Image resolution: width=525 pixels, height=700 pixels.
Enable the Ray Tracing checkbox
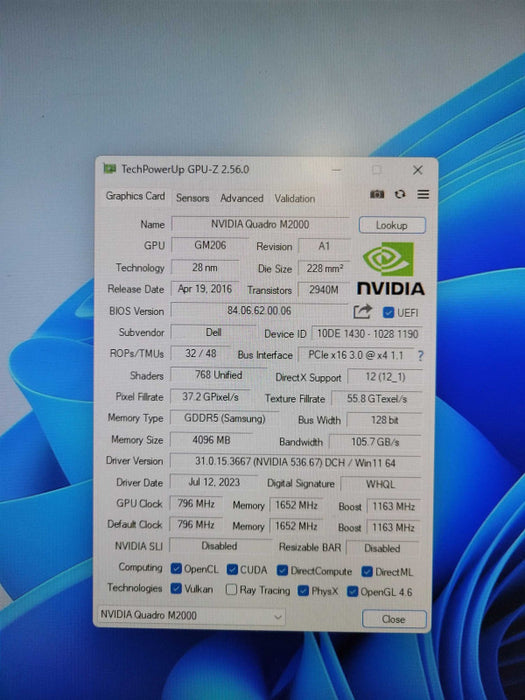(x=231, y=590)
